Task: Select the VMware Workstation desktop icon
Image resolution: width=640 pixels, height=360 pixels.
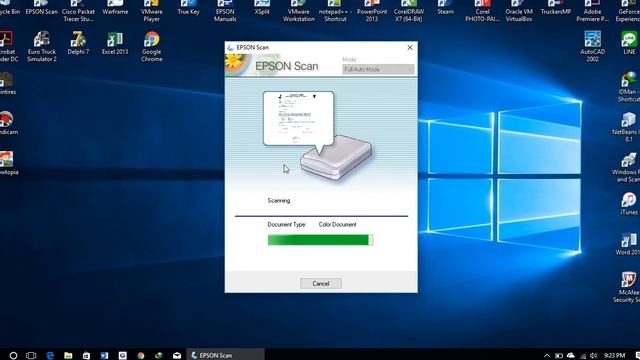Action: pyautogui.click(x=298, y=11)
